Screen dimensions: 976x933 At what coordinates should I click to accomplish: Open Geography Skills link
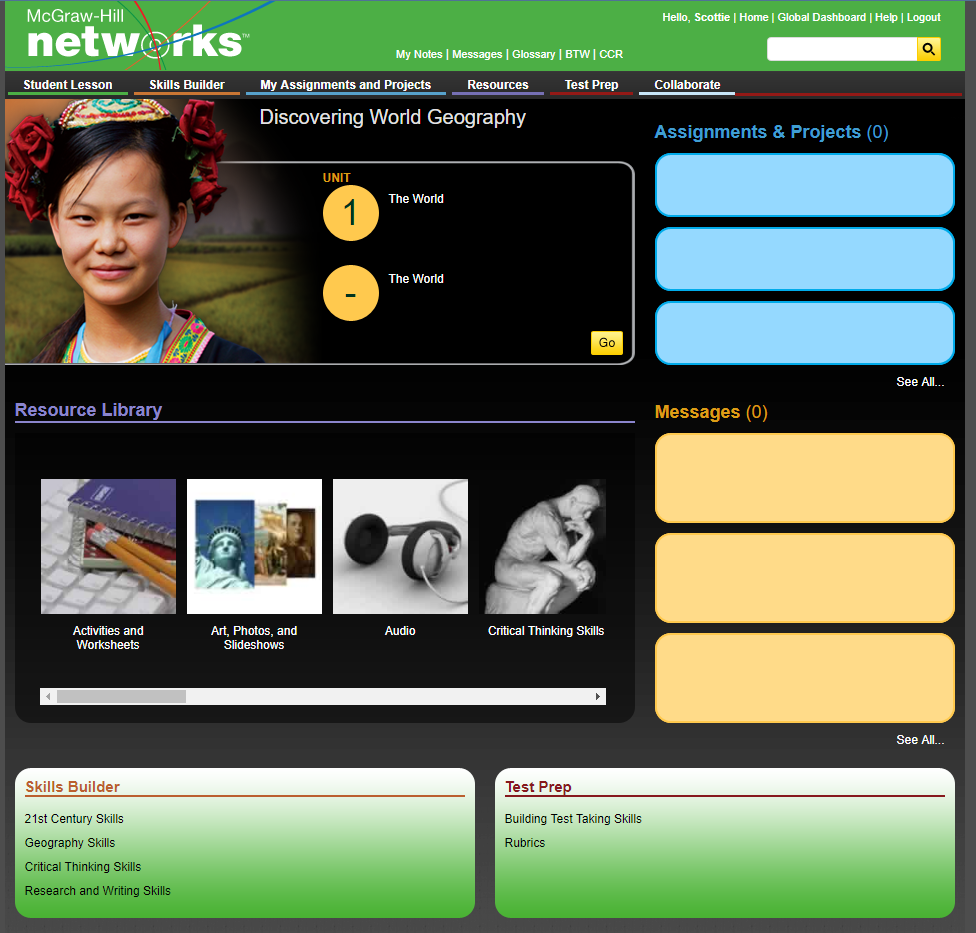pos(70,843)
